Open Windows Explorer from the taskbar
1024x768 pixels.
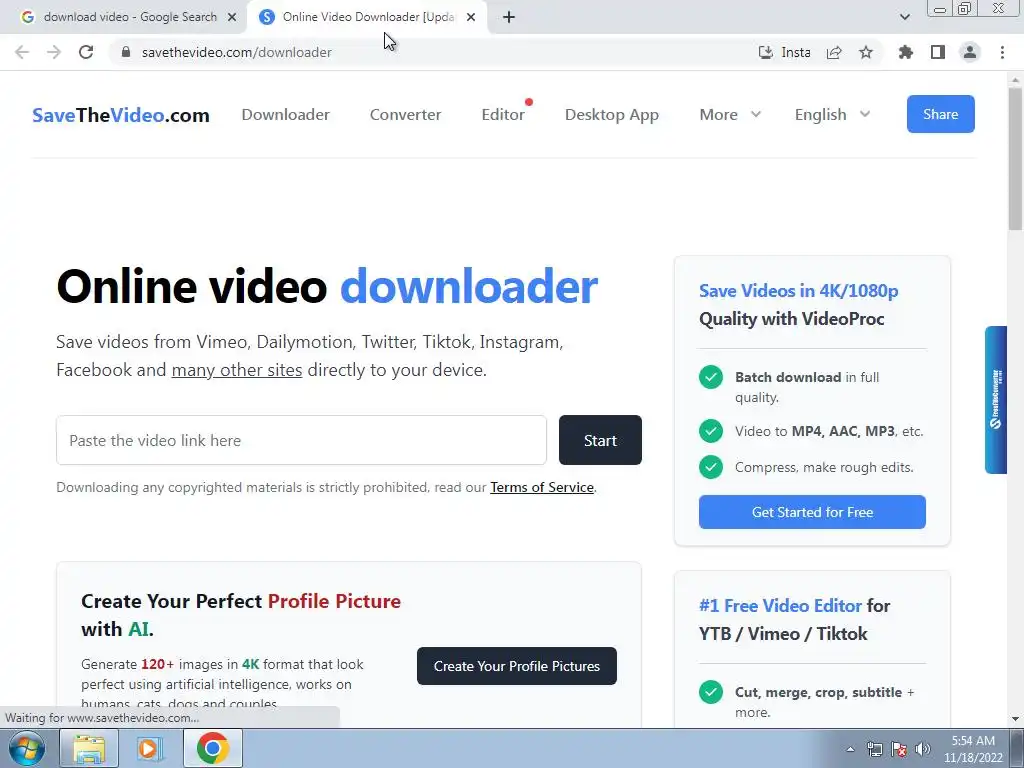89,748
